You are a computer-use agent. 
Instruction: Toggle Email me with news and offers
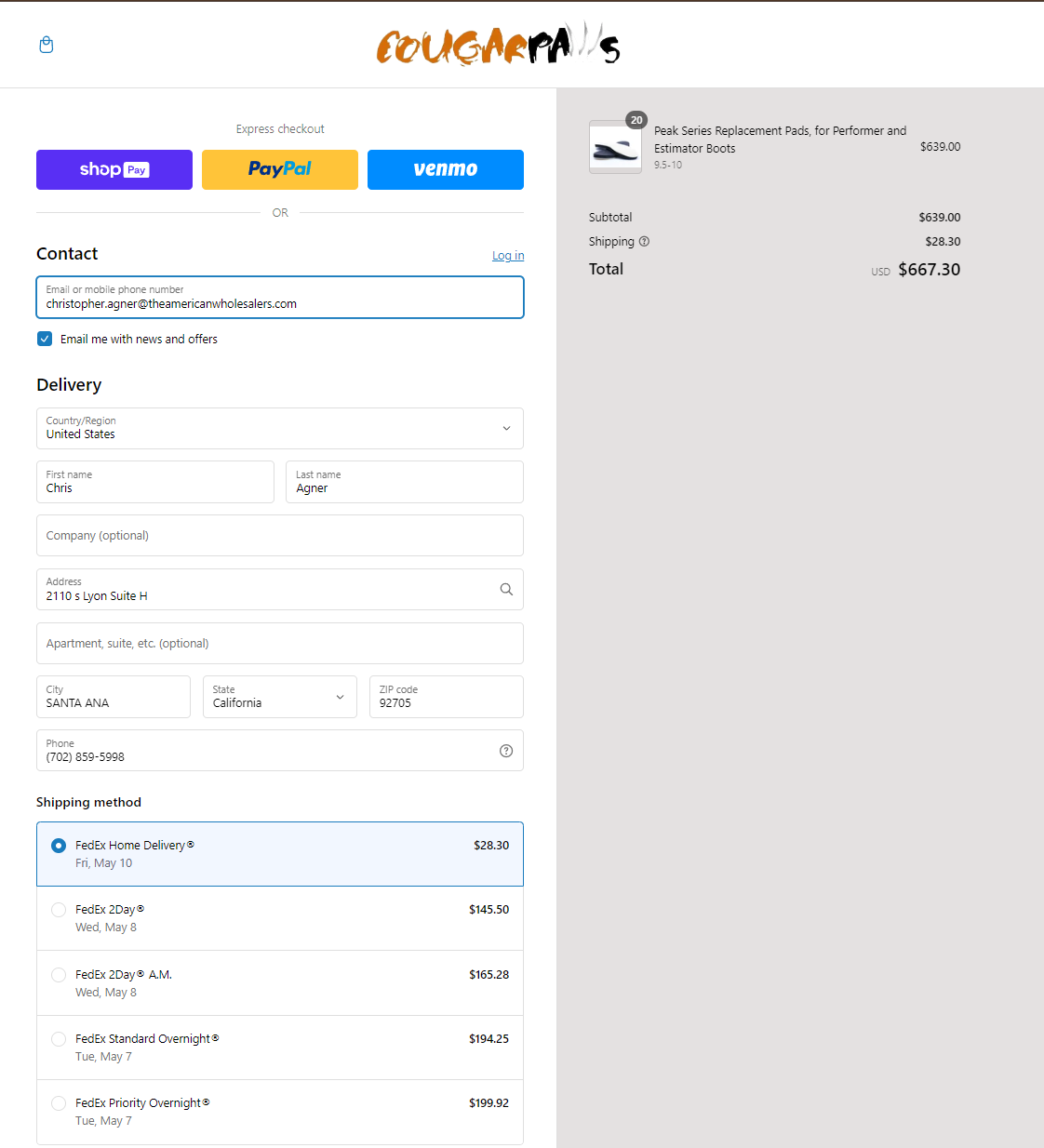[45, 339]
